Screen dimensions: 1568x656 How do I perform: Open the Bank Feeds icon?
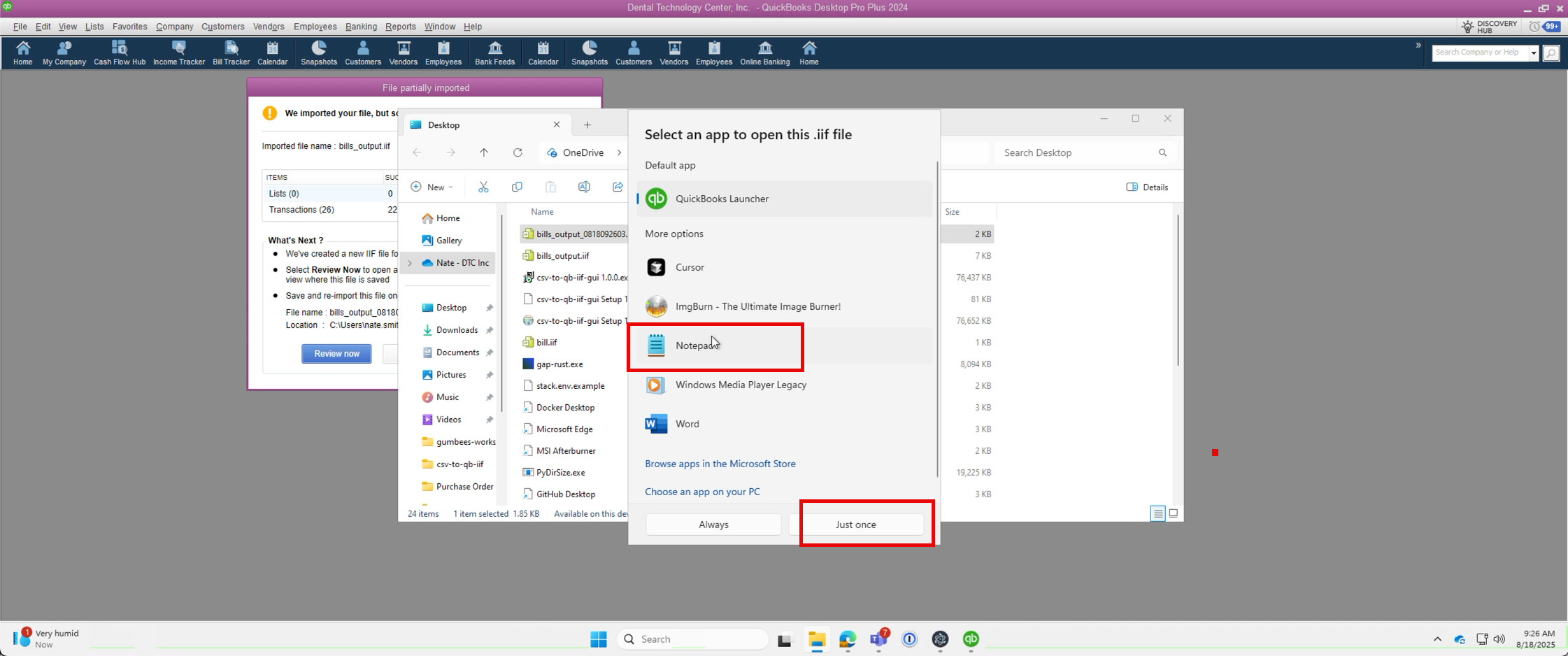(494, 53)
